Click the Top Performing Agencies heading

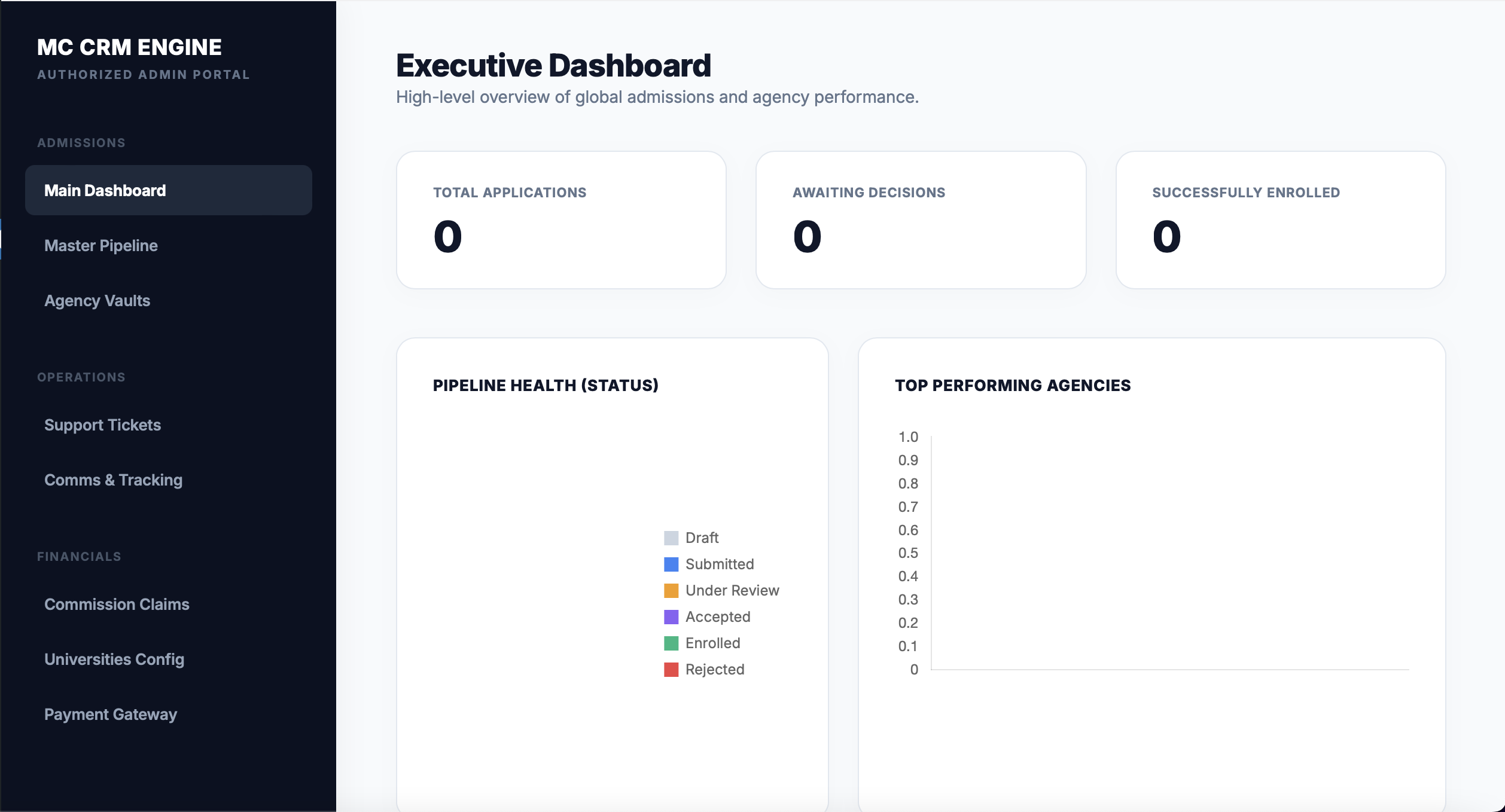(1013, 385)
